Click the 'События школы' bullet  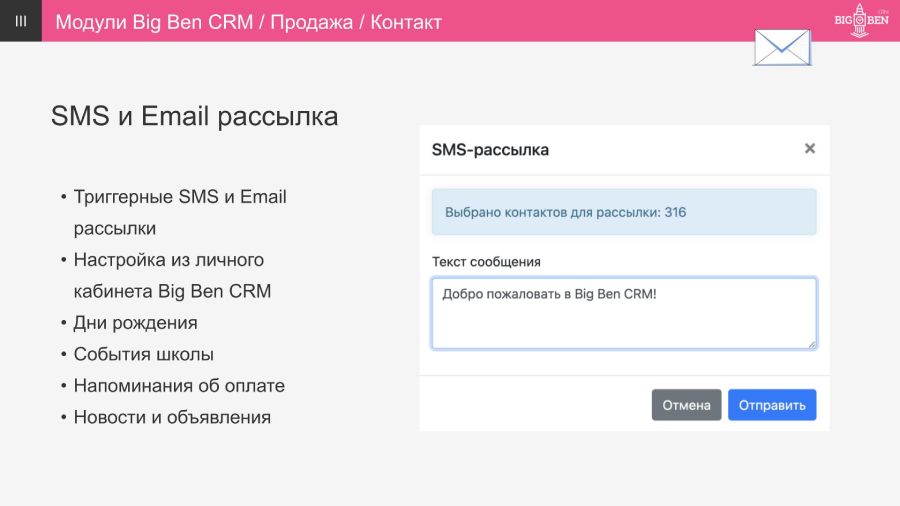click(143, 354)
